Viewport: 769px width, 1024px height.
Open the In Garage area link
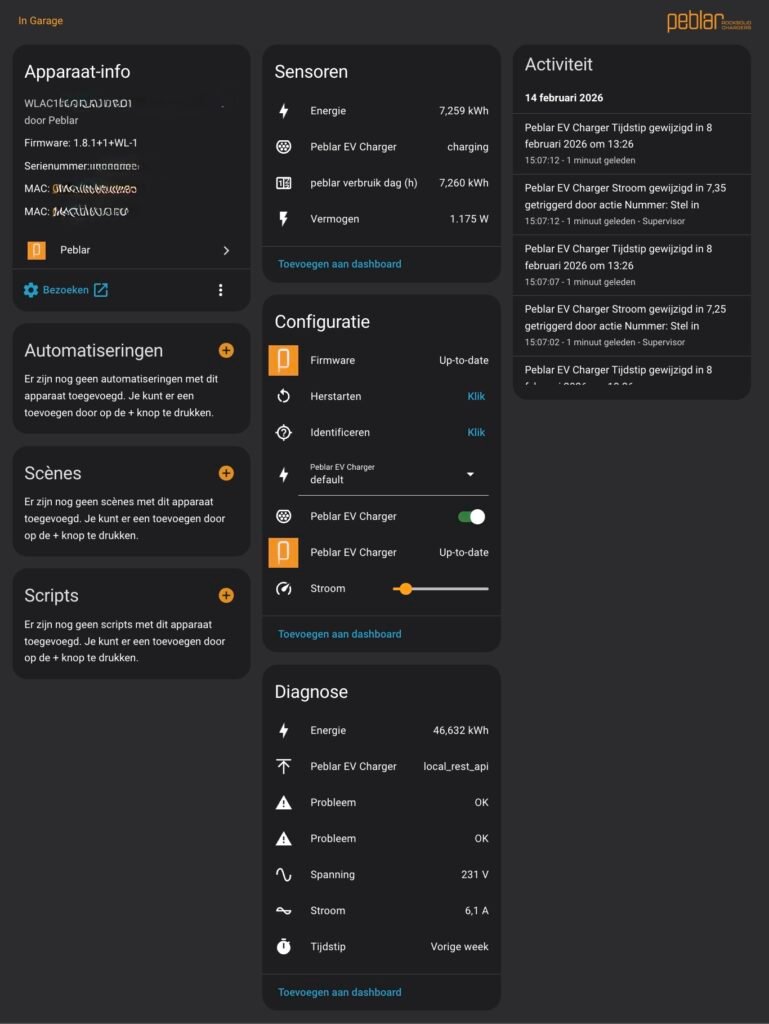pyautogui.click(x=40, y=21)
